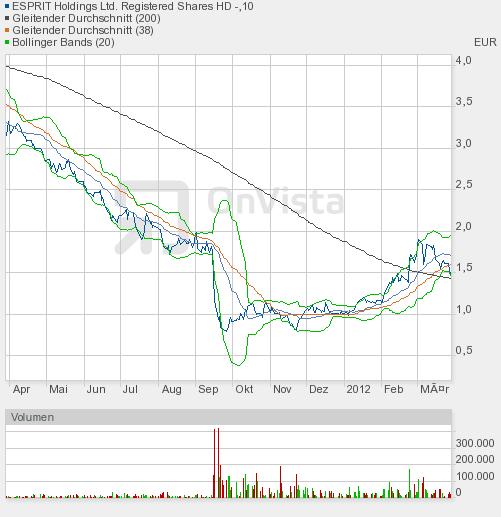Click the ESPRIT Holdings Ltd. legend label
This screenshot has width=501, height=517.
pyautogui.click(x=133, y=6)
